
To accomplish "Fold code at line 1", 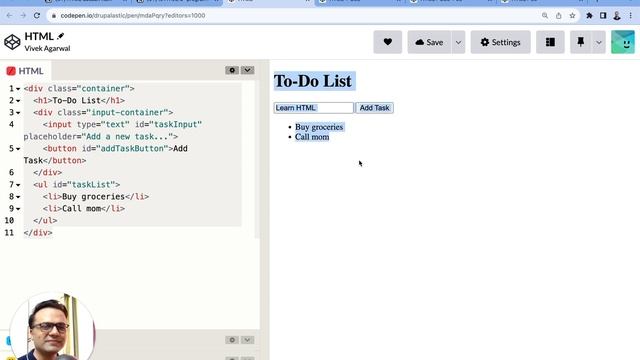I will 18,89.
